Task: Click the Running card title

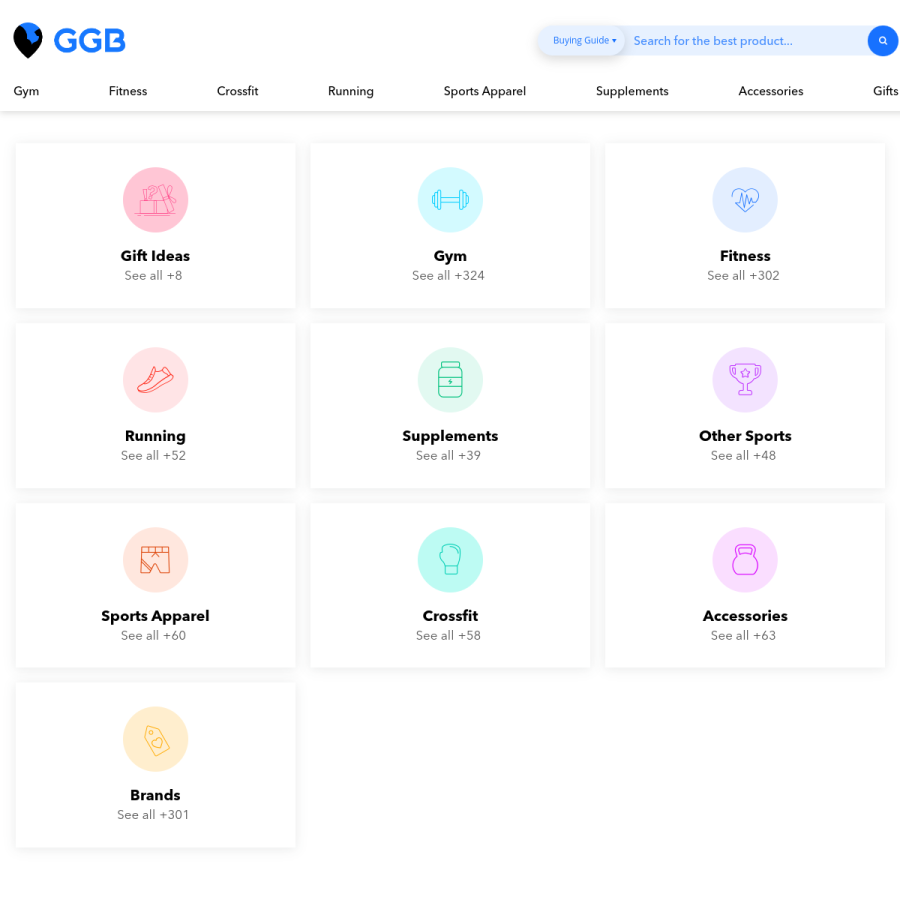Action: click(156, 436)
